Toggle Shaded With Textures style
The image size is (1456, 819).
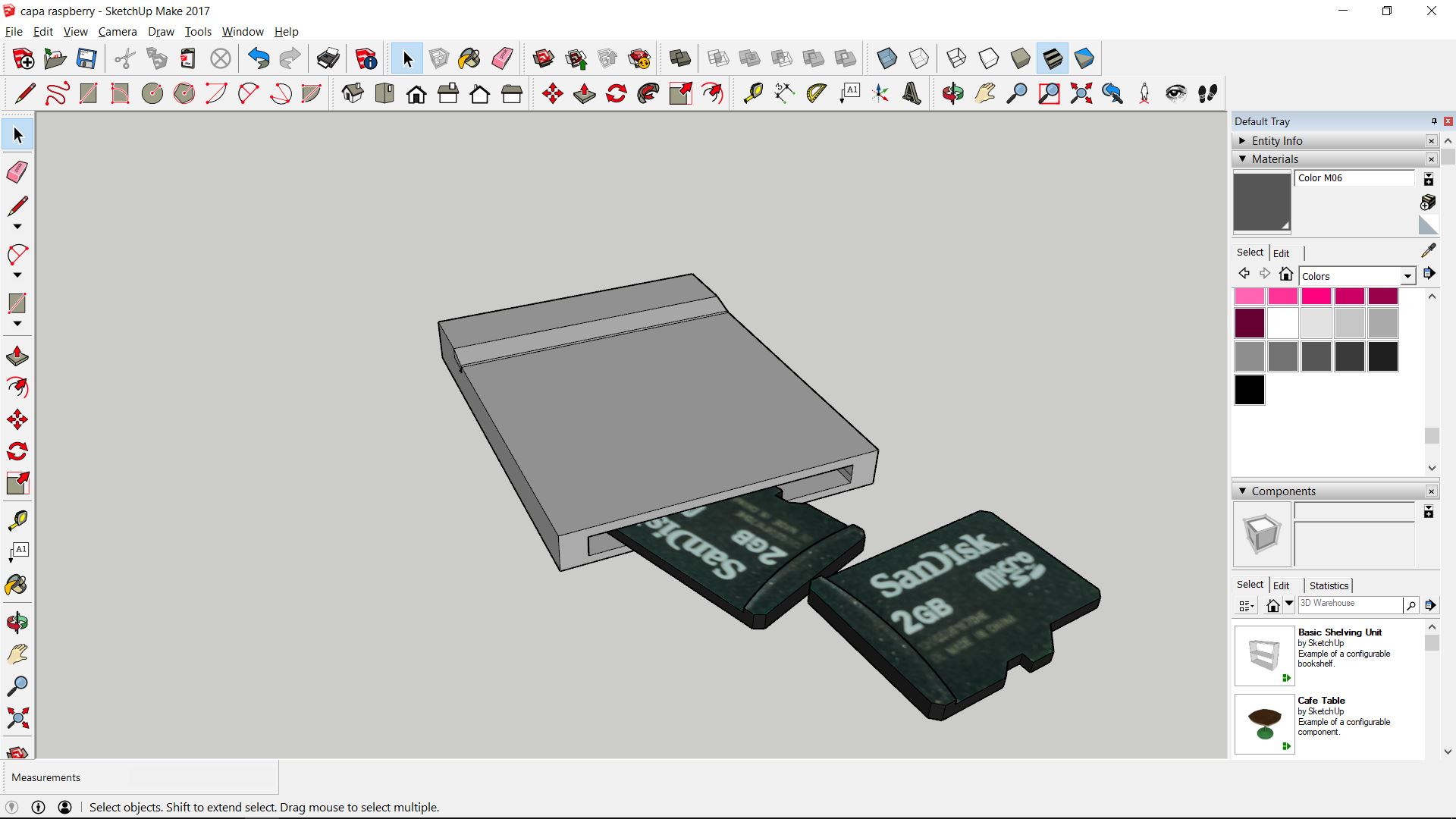(1052, 58)
